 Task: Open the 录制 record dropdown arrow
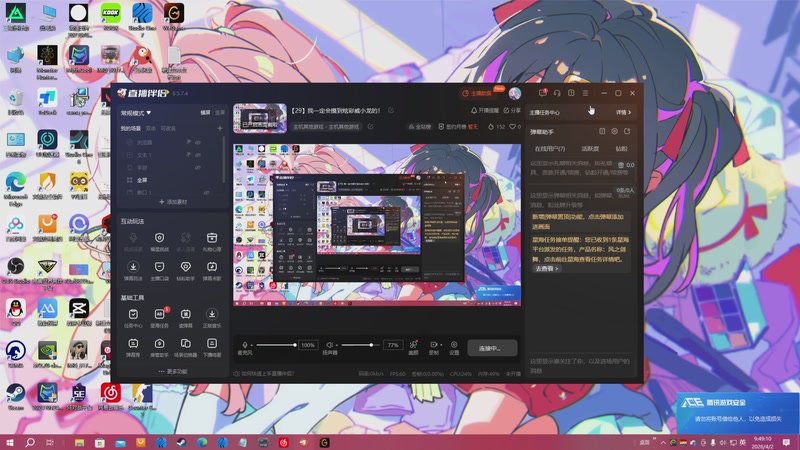[441, 345]
